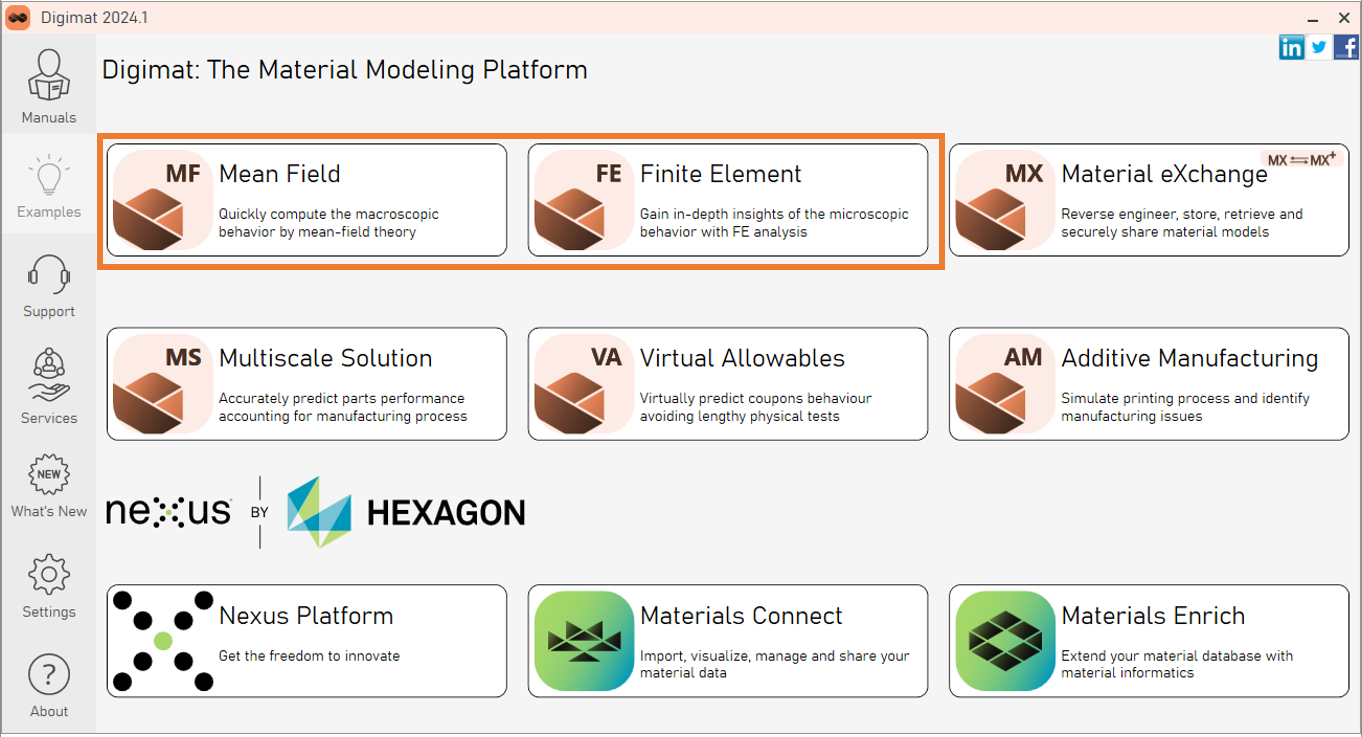Click the Hexagon logo
Image resolution: width=1362 pixels, height=737 pixels.
pyautogui.click(x=405, y=512)
